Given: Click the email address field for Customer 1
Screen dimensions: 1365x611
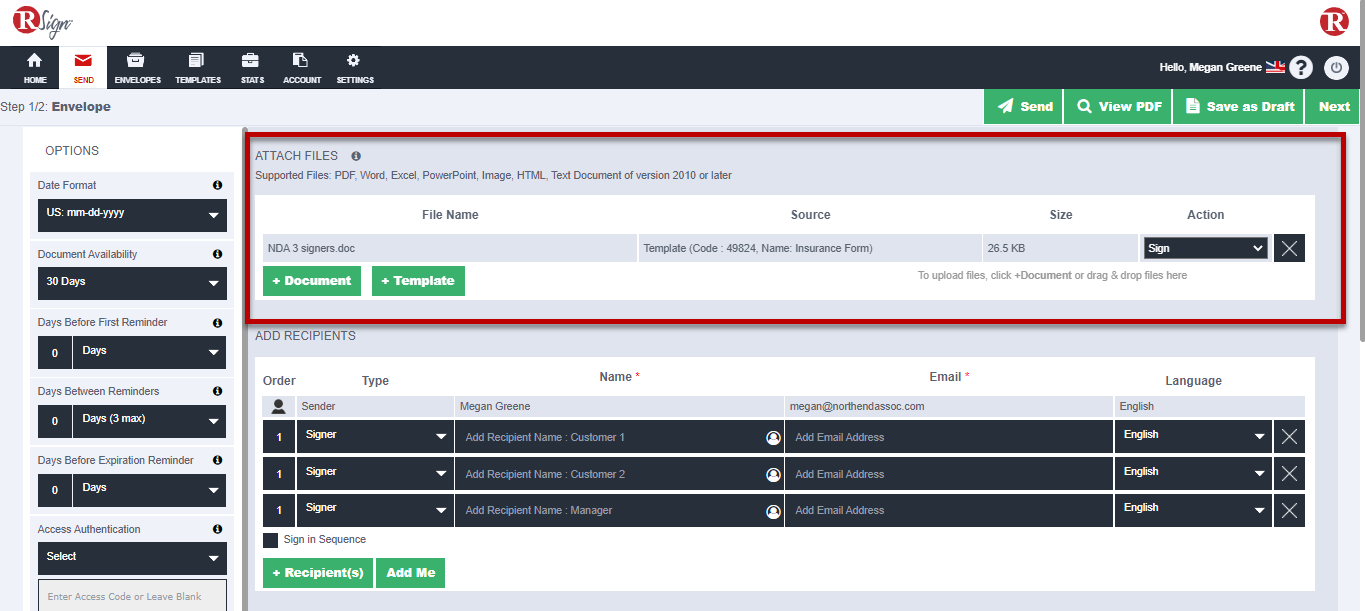Looking at the screenshot, I should pyautogui.click(x=948, y=437).
